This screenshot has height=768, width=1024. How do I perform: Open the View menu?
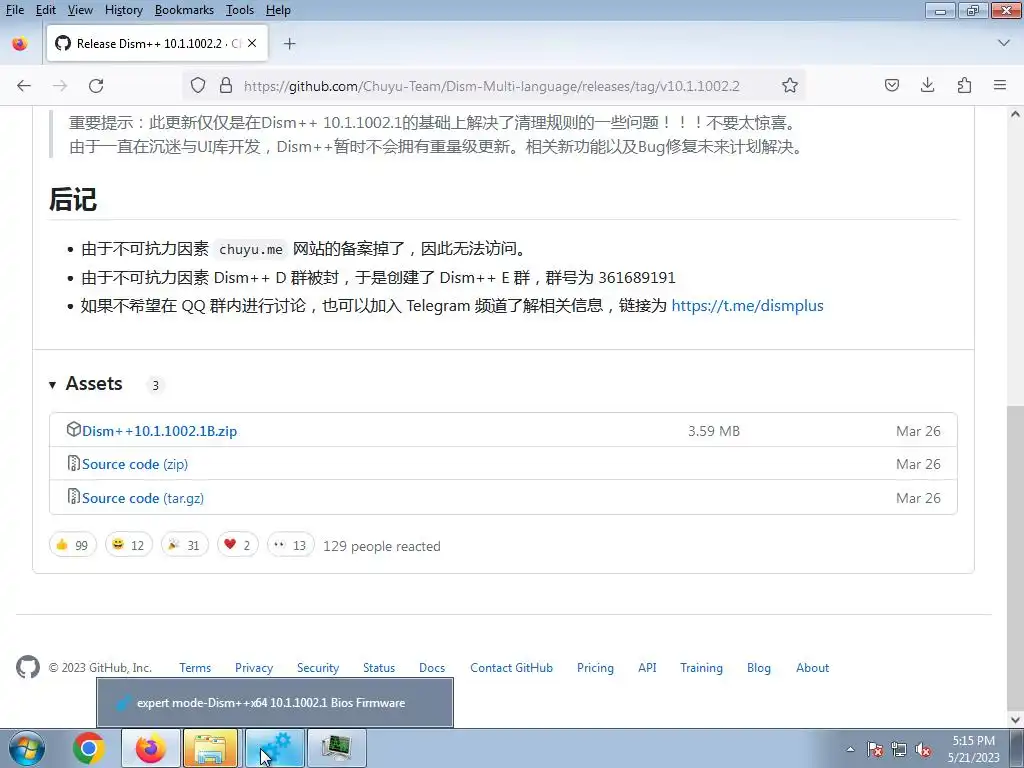pyautogui.click(x=80, y=10)
